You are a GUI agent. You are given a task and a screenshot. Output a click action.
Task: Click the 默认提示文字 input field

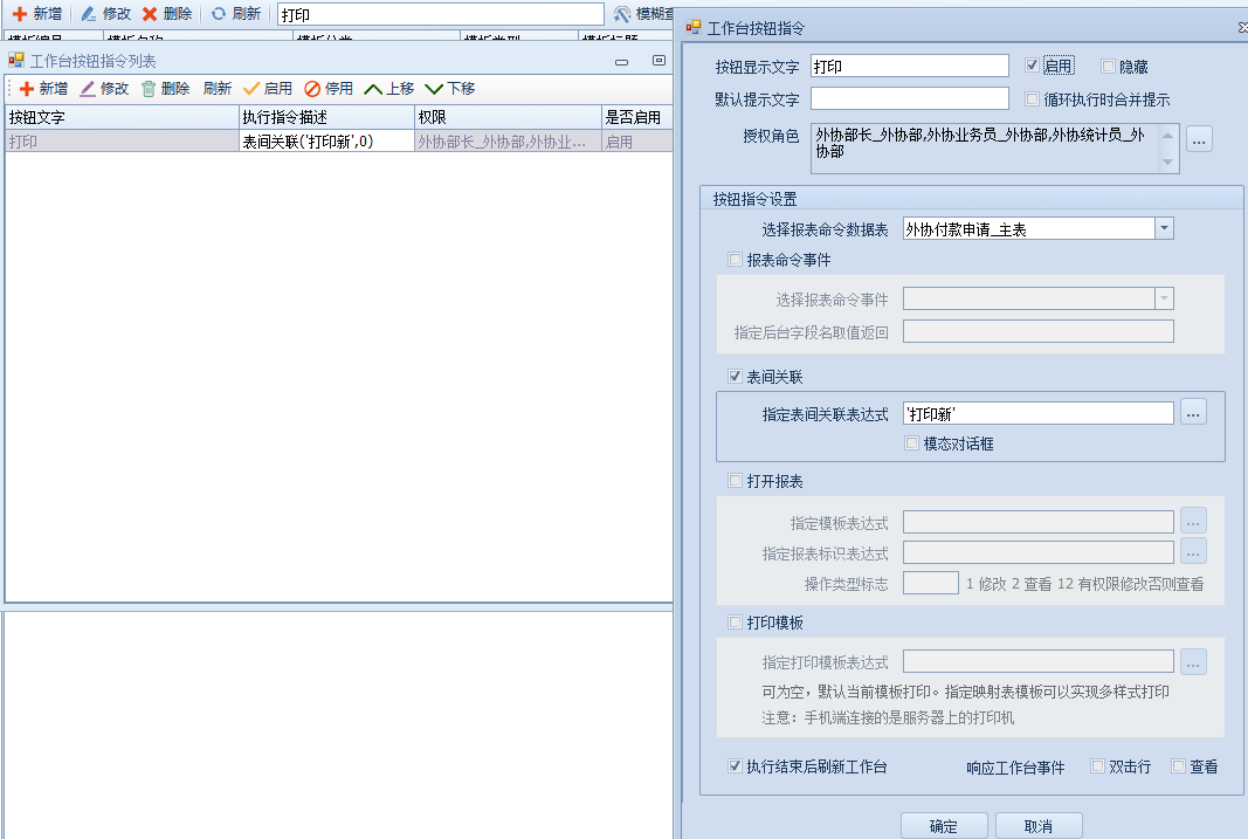coord(909,99)
